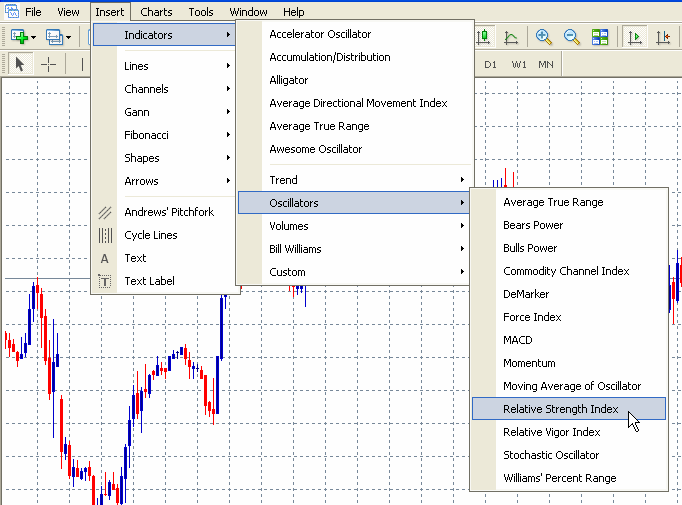Click the Andrews' Pitchfork slanted lines icon
The width and height of the screenshot is (682, 505).
point(105,212)
